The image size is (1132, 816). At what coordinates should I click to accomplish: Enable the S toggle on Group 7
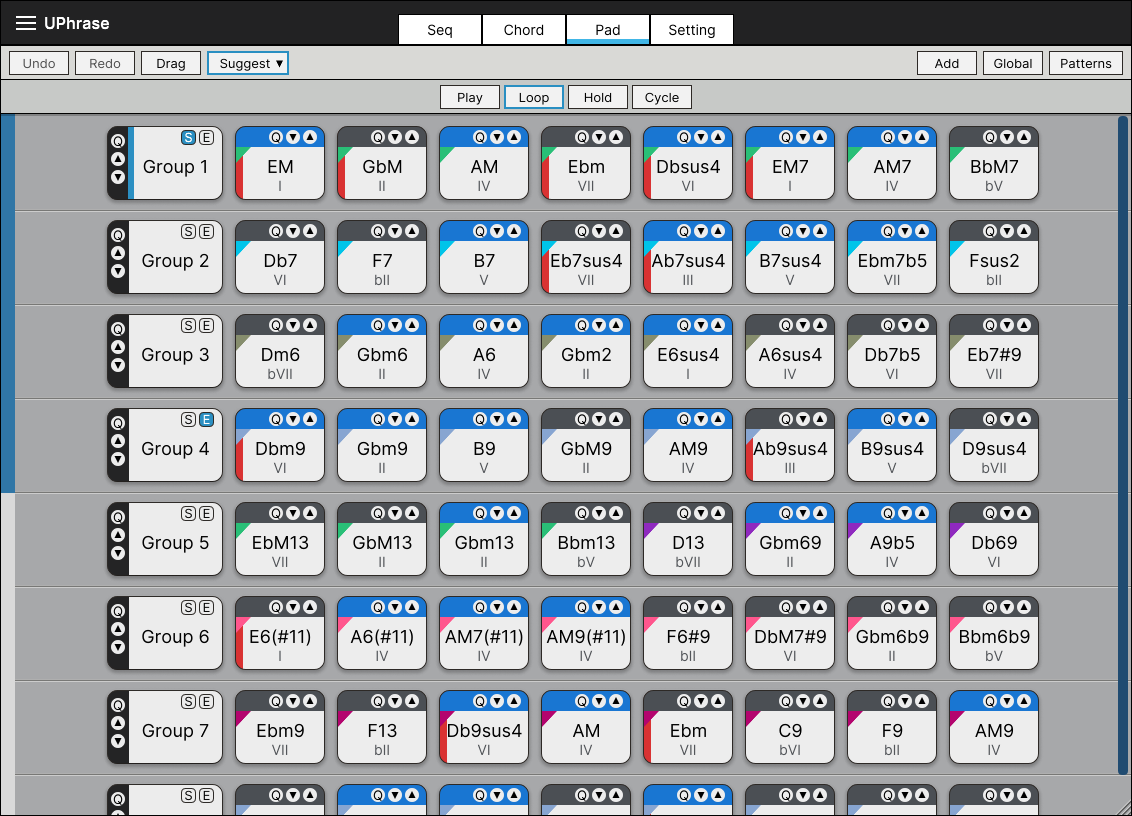click(188, 701)
